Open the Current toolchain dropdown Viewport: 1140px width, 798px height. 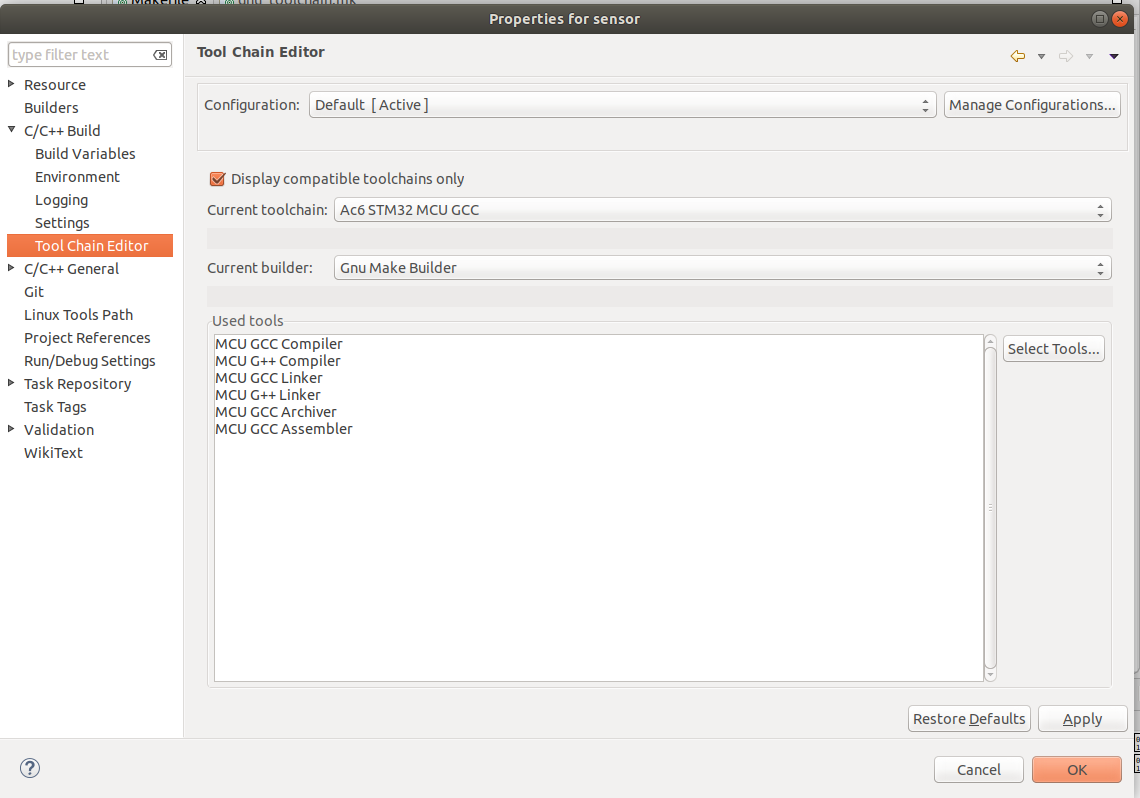tap(720, 210)
